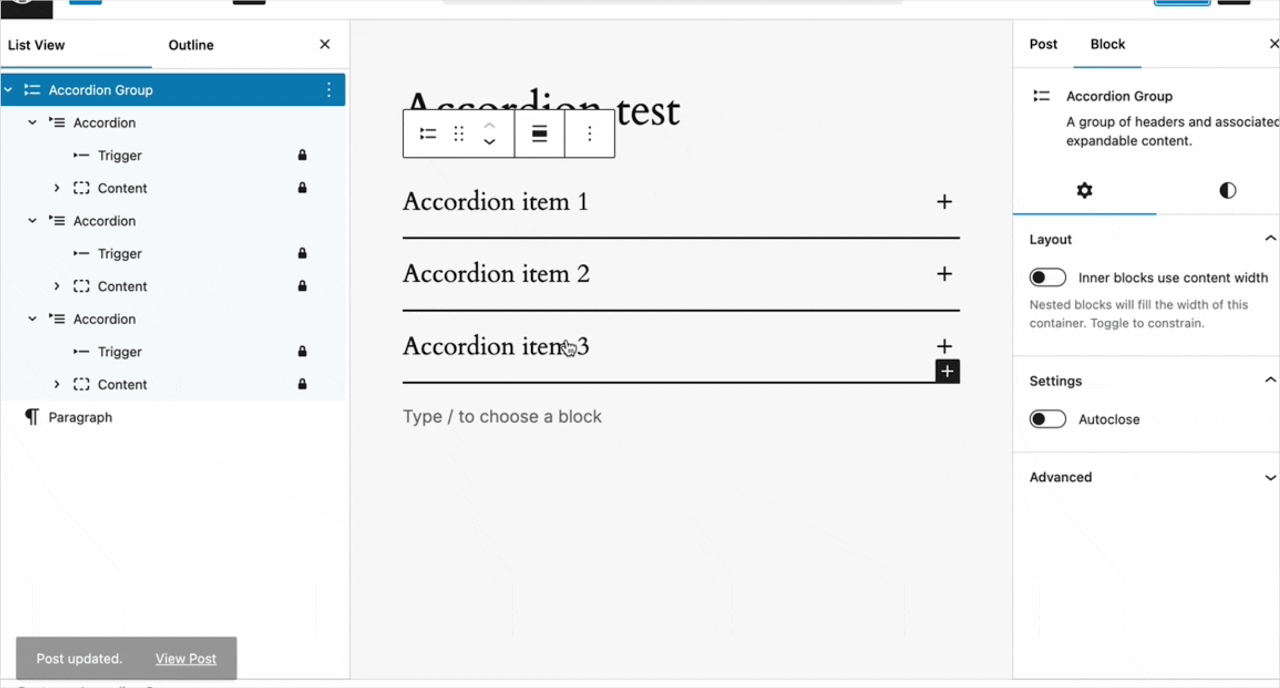Screen dimensions: 1280x688
Task: Expand the Advanced panel
Action: (x=1149, y=477)
